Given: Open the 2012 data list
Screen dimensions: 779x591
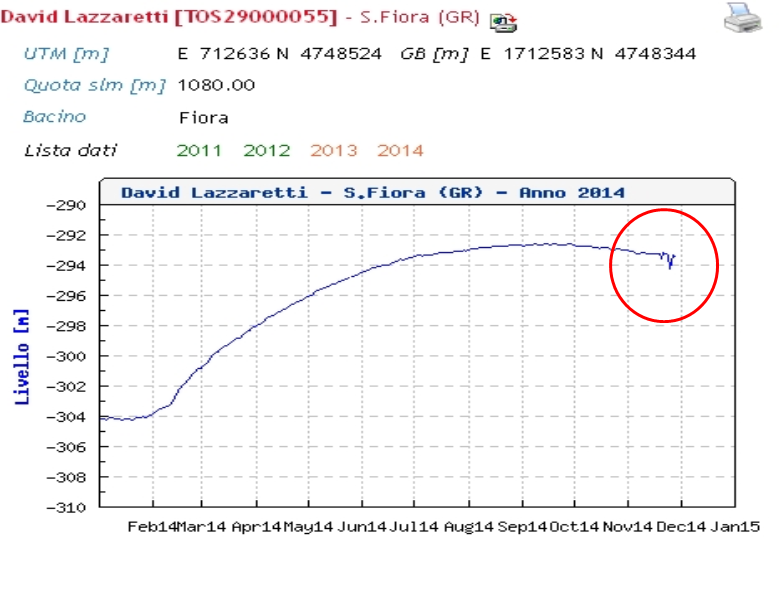Looking at the screenshot, I should coord(266,151).
